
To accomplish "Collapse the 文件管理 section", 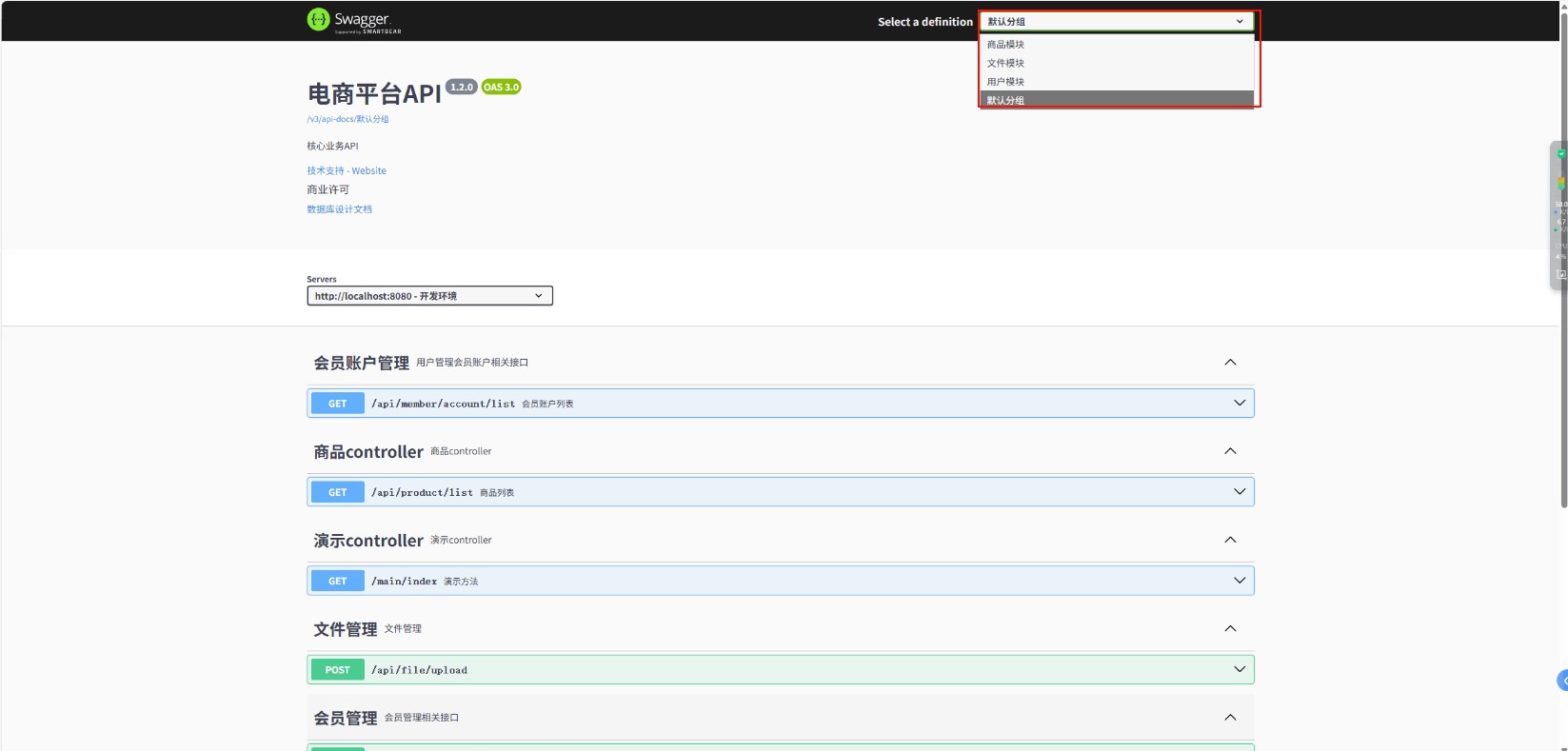I will pos(1230,628).
